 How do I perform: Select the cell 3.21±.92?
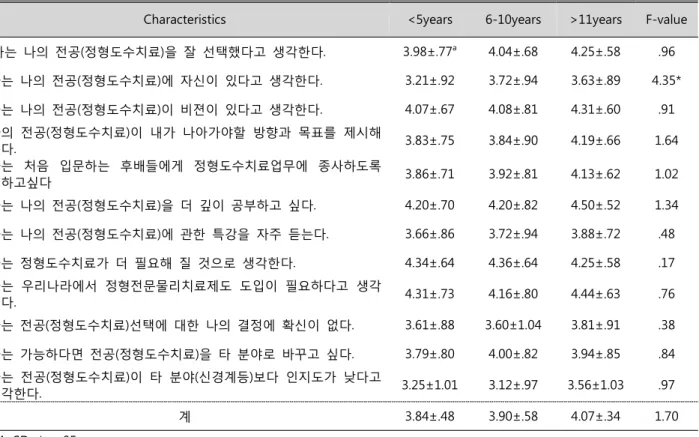coord(430,81)
